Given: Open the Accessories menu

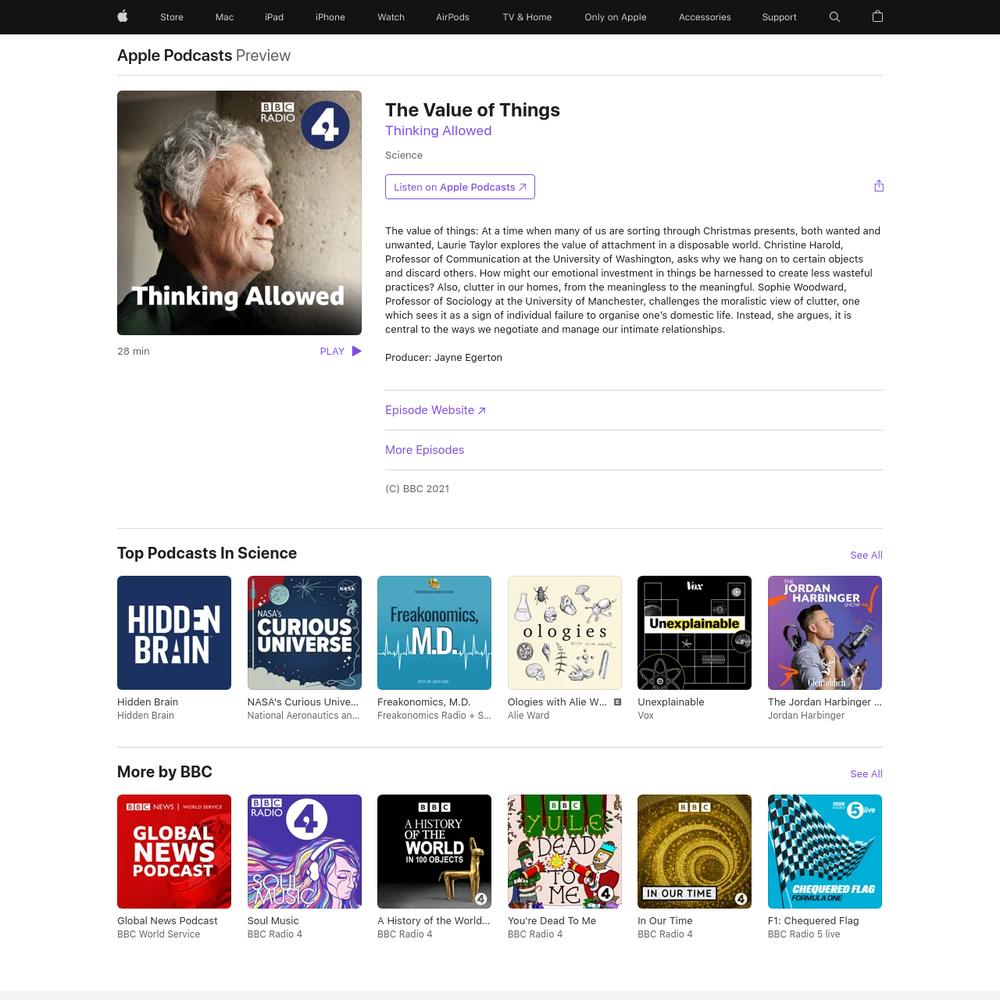Looking at the screenshot, I should (705, 17).
